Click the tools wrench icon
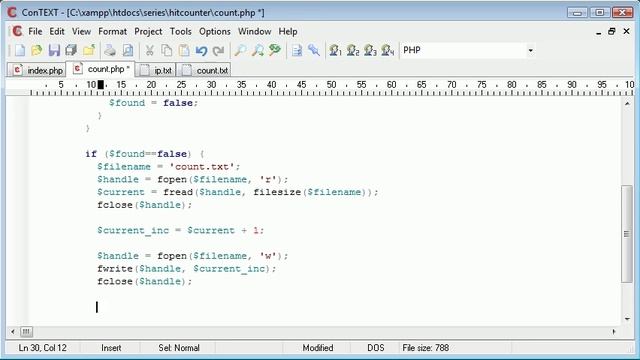 [314, 50]
